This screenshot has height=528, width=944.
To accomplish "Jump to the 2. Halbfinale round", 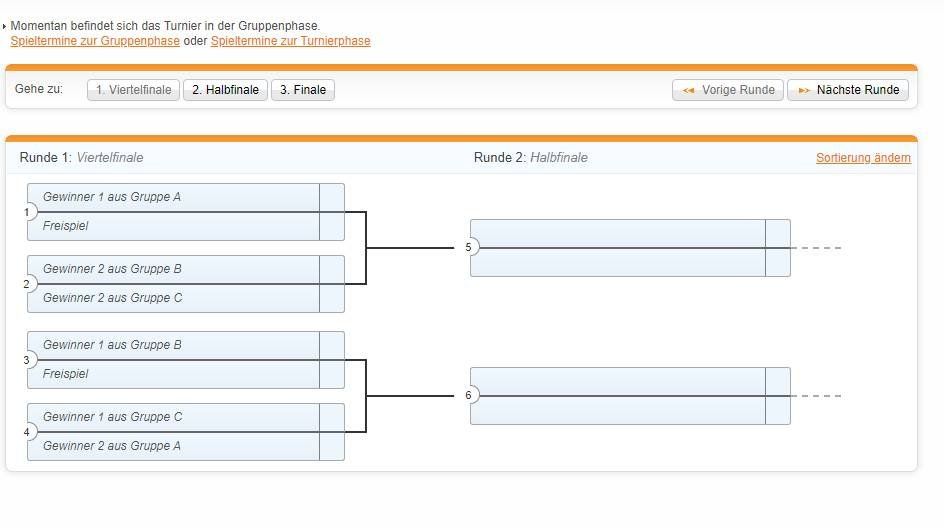I will coord(225,90).
